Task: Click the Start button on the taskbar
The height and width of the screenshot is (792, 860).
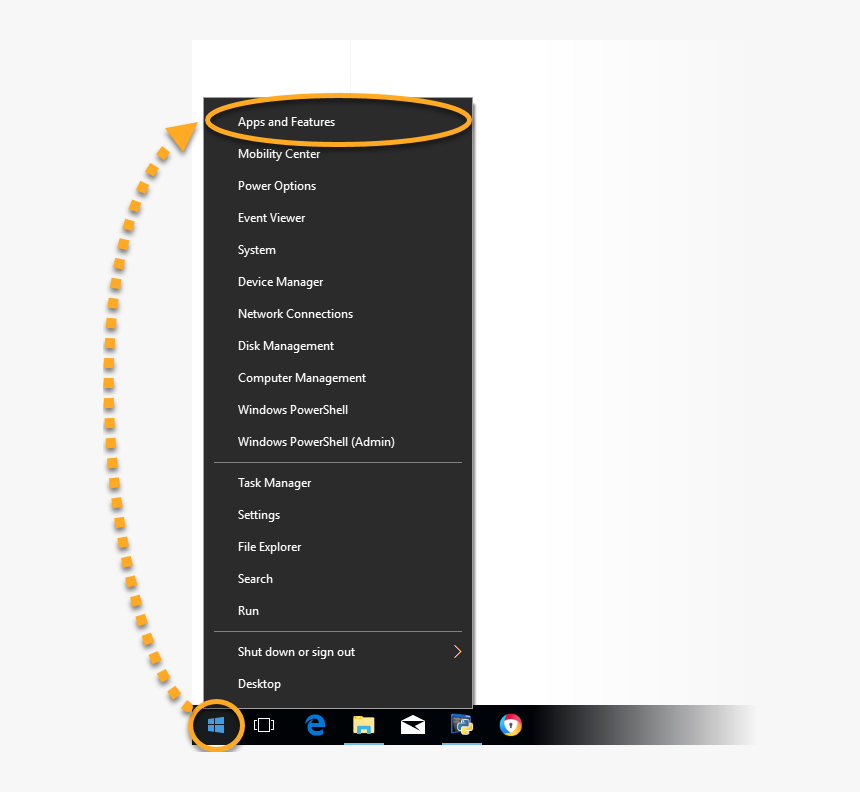Action: click(x=216, y=725)
